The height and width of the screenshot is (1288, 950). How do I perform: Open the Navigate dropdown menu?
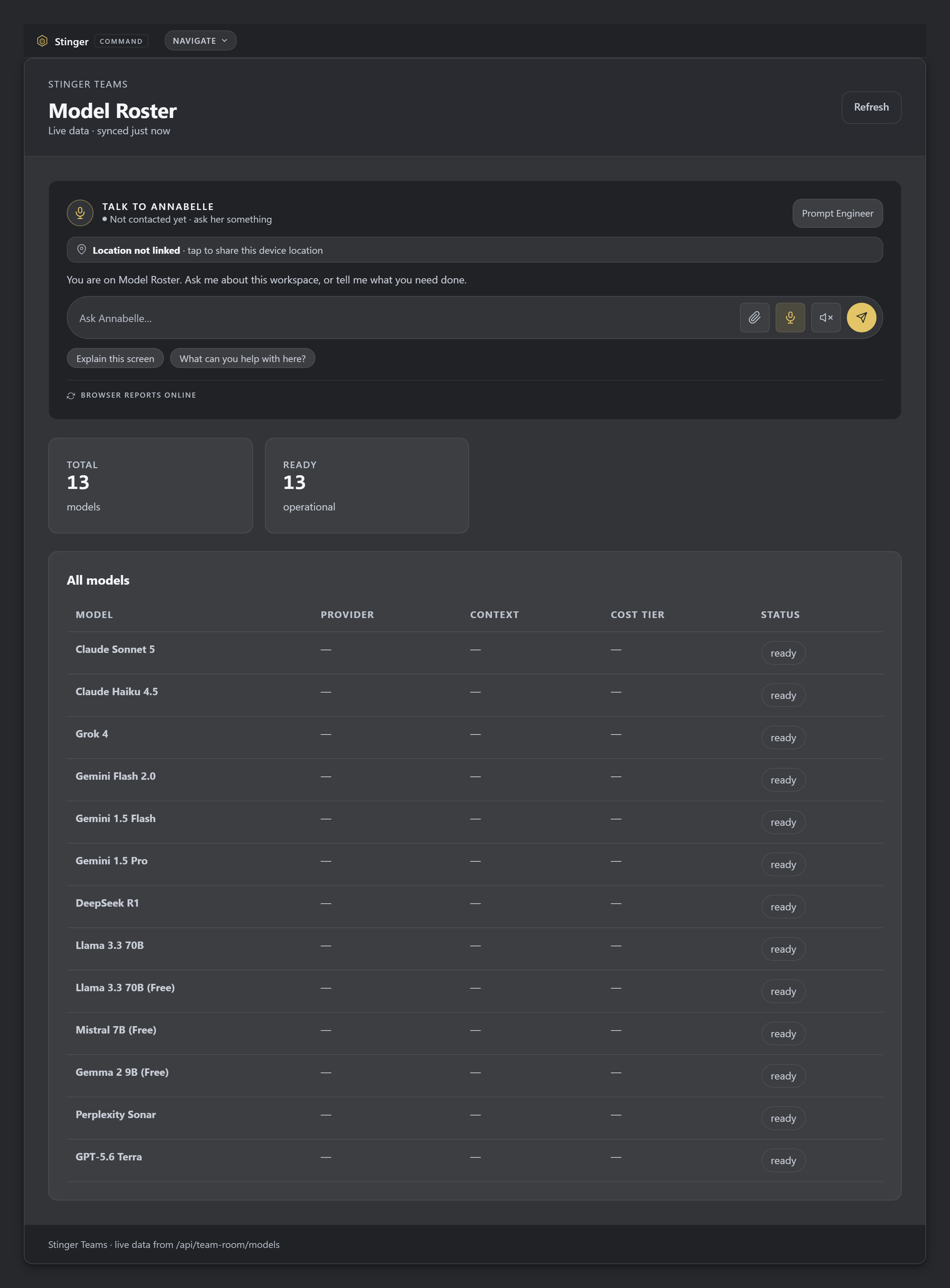(x=200, y=41)
